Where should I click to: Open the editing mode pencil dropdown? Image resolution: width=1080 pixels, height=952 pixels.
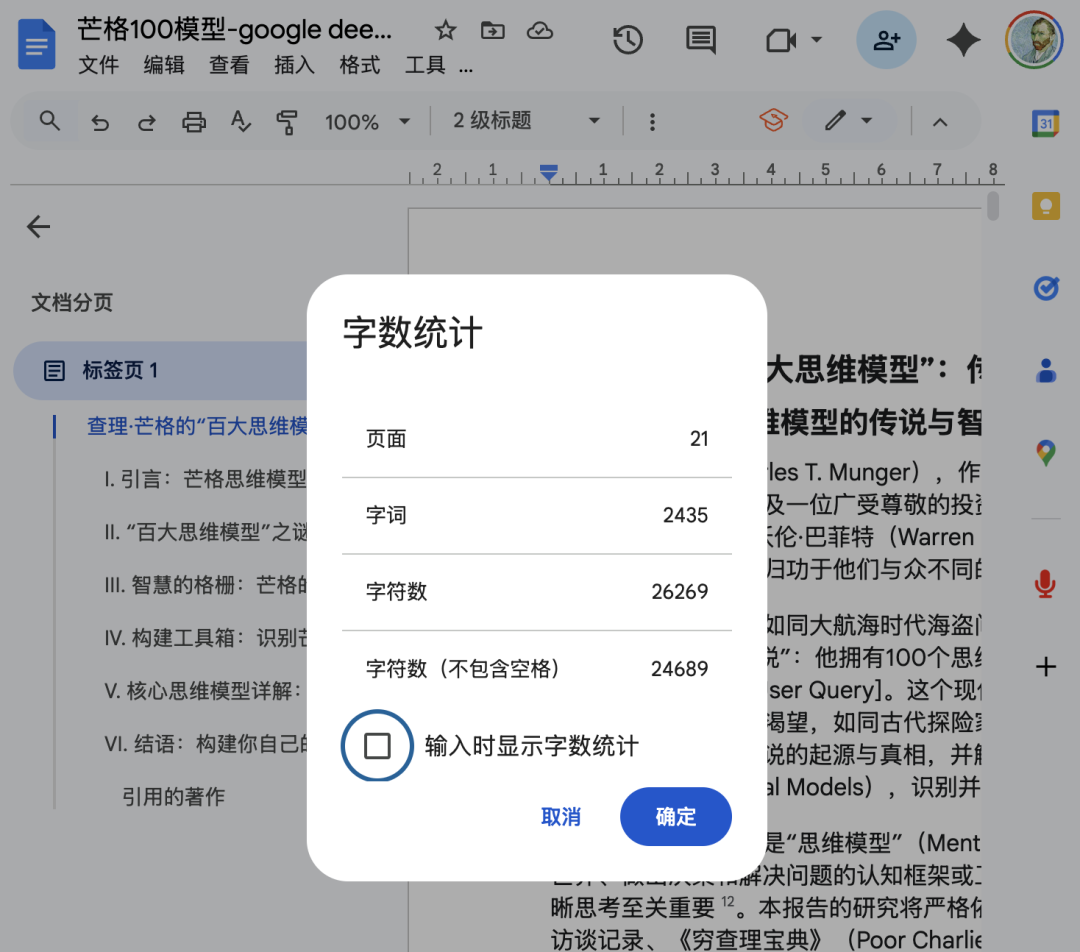pos(849,121)
